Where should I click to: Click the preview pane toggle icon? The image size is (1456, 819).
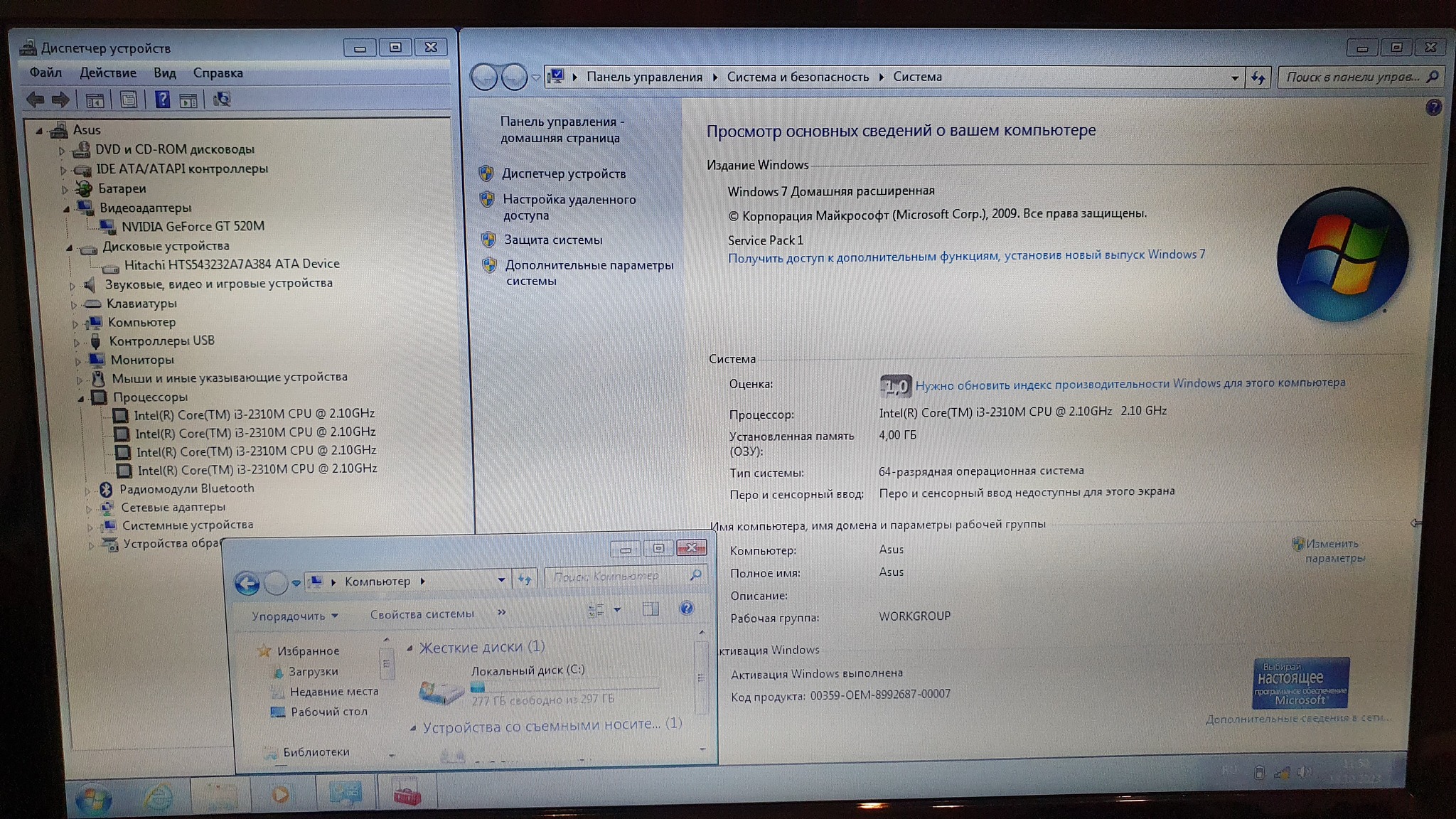pos(651,609)
